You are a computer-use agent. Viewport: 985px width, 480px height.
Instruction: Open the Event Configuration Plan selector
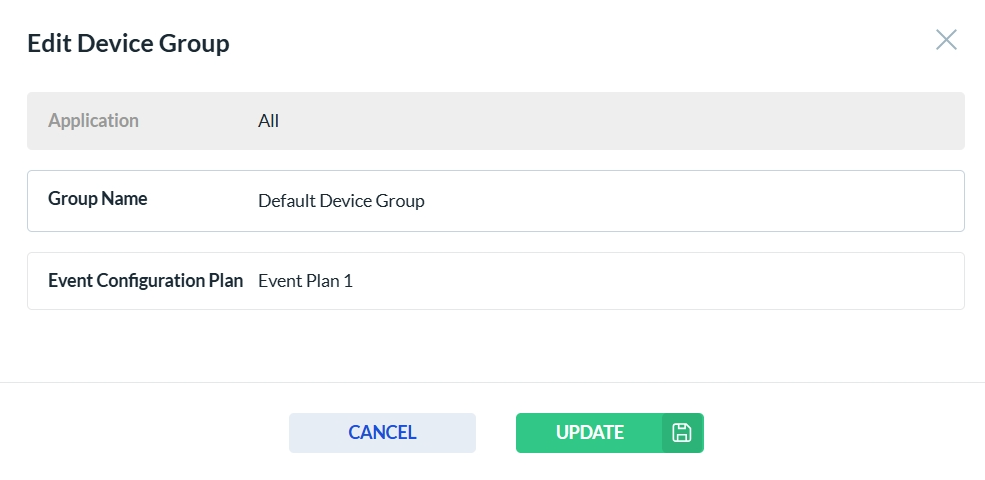click(600, 281)
